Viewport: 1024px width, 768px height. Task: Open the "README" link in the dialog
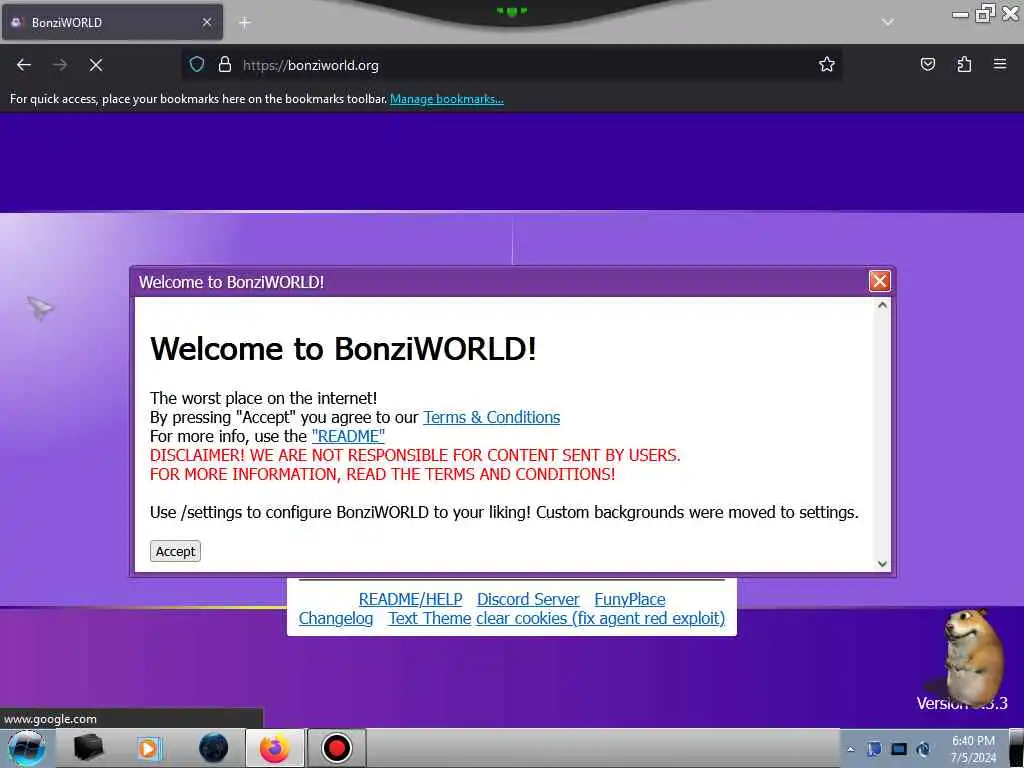click(x=348, y=436)
